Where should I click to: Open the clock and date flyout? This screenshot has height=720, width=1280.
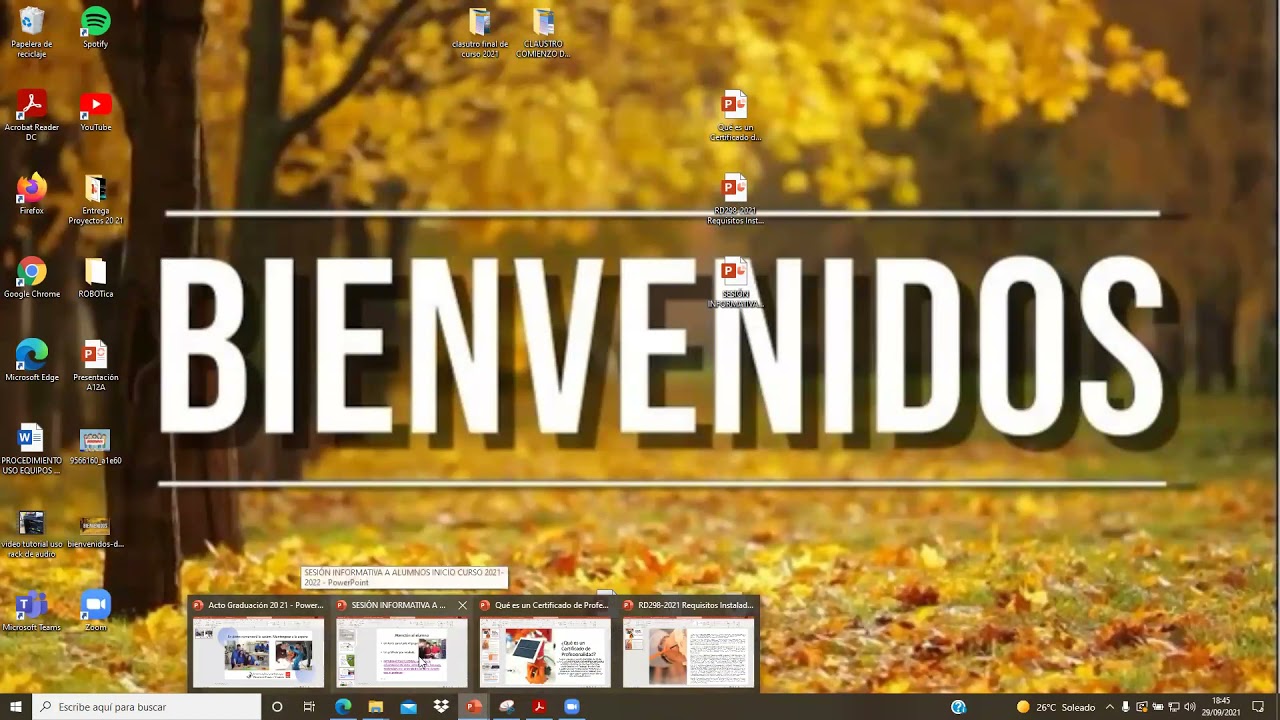1221,707
